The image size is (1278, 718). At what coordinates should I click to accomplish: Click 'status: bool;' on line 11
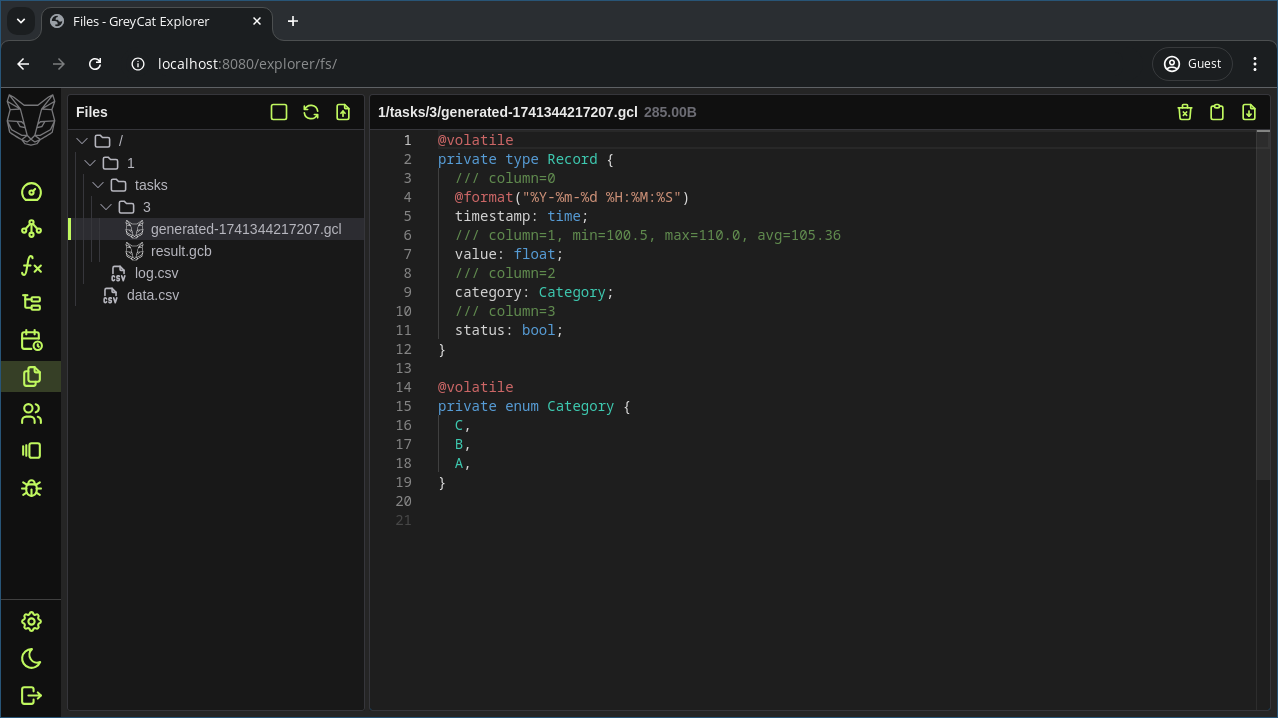click(509, 330)
